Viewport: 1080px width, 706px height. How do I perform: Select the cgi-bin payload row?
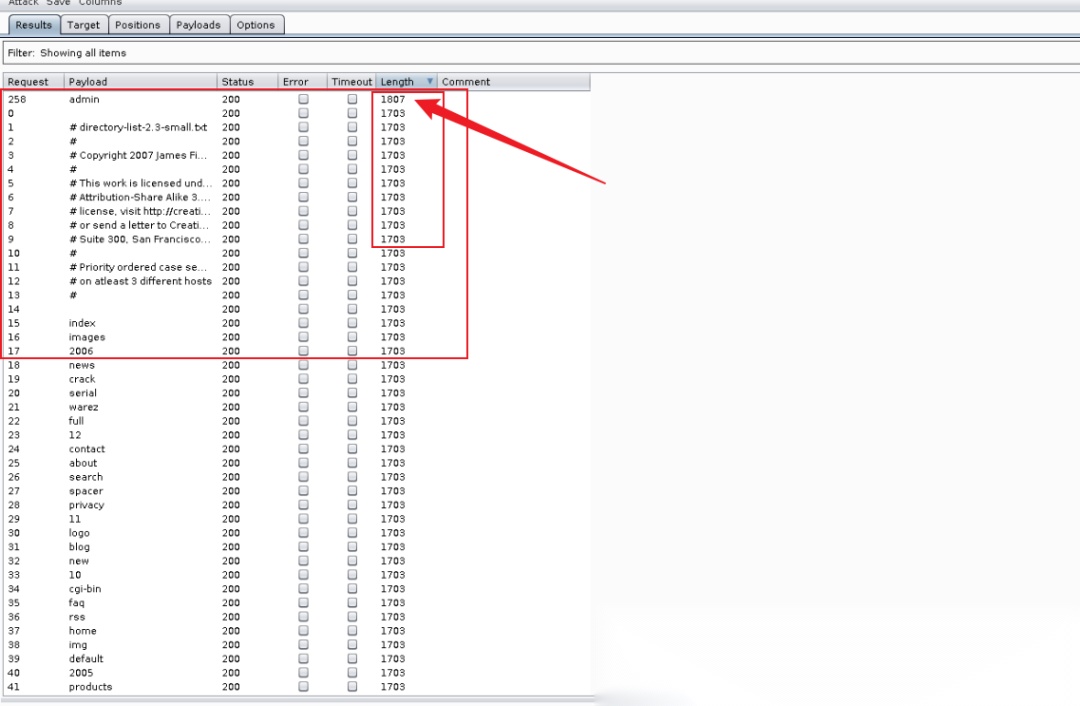click(297, 589)
